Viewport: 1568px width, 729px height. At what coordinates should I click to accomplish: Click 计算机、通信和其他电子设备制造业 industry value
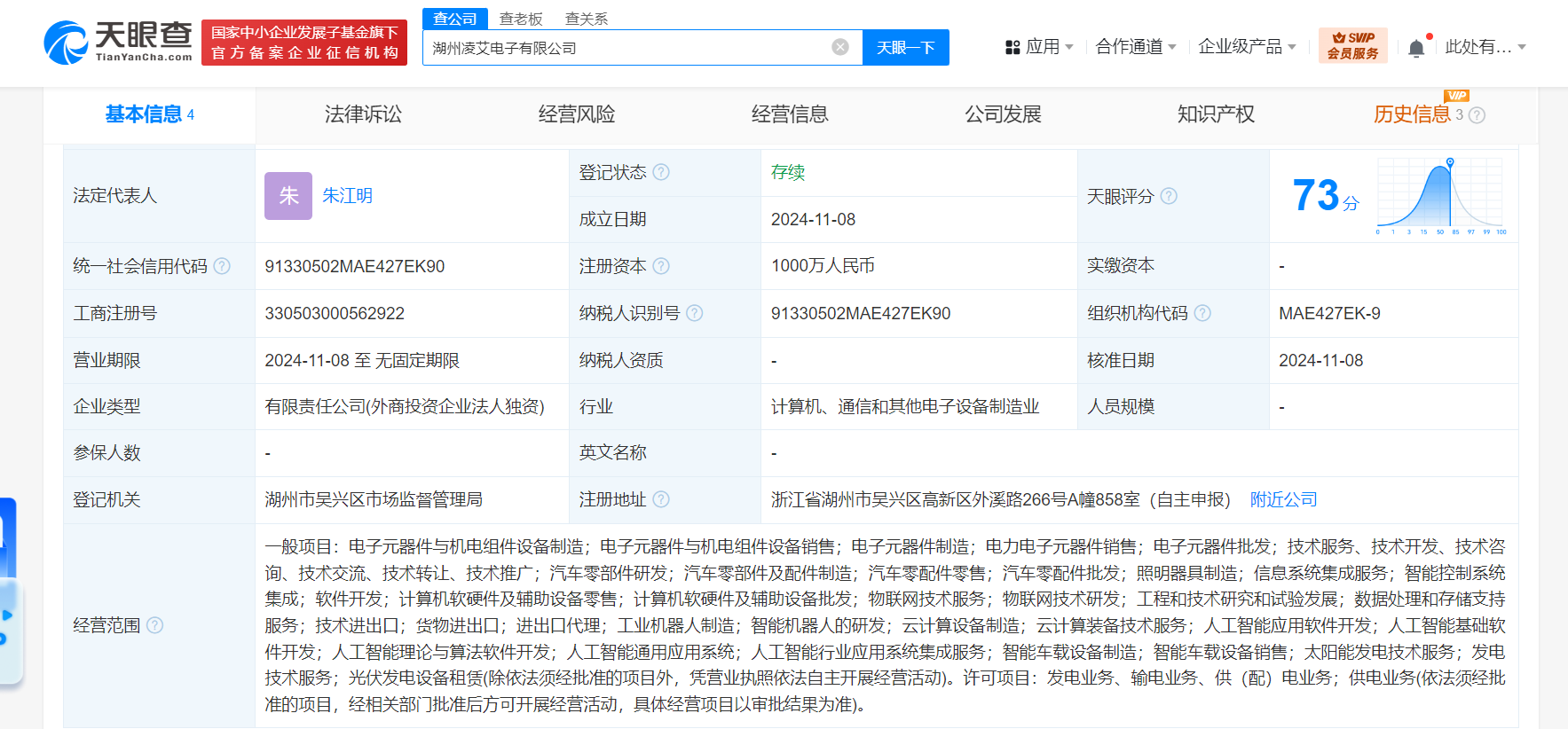coord(905,406)
